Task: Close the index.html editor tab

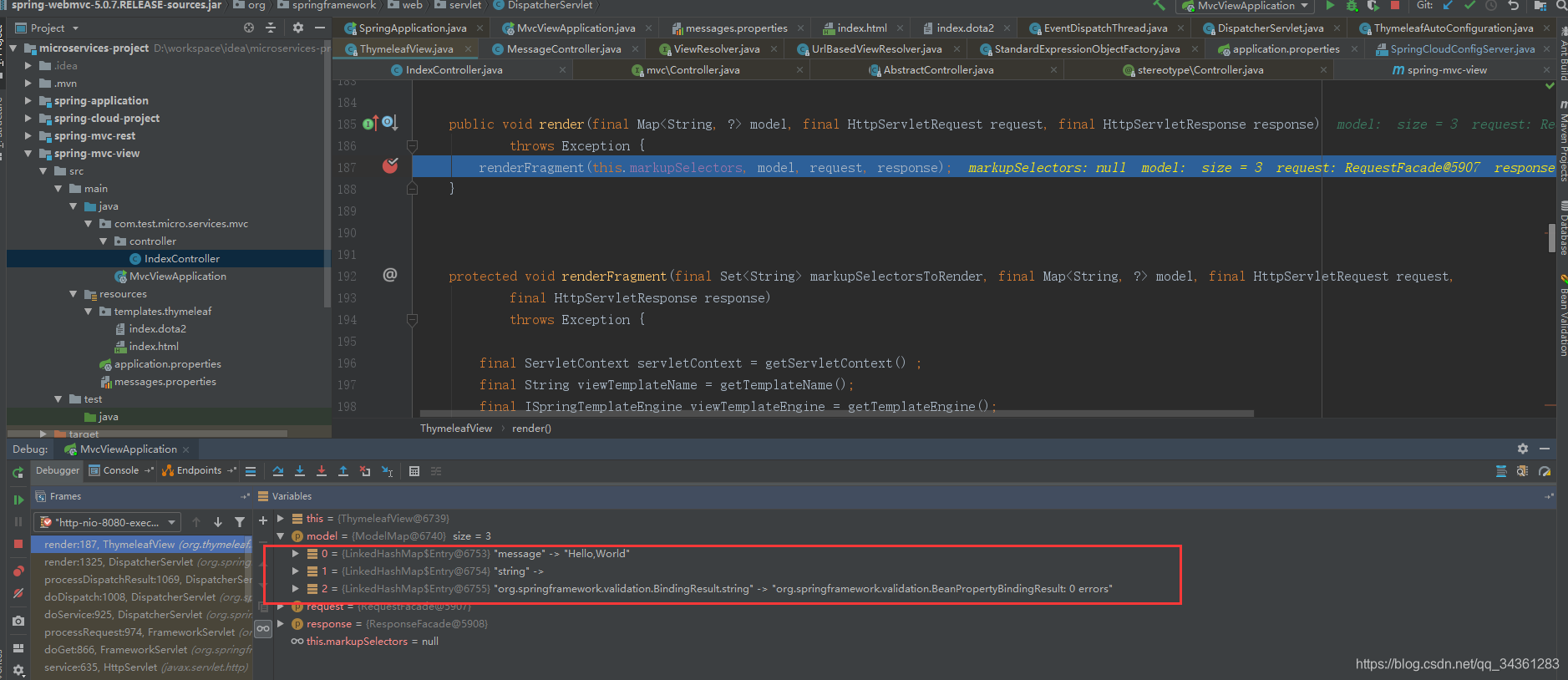Action: pos(900,28)
